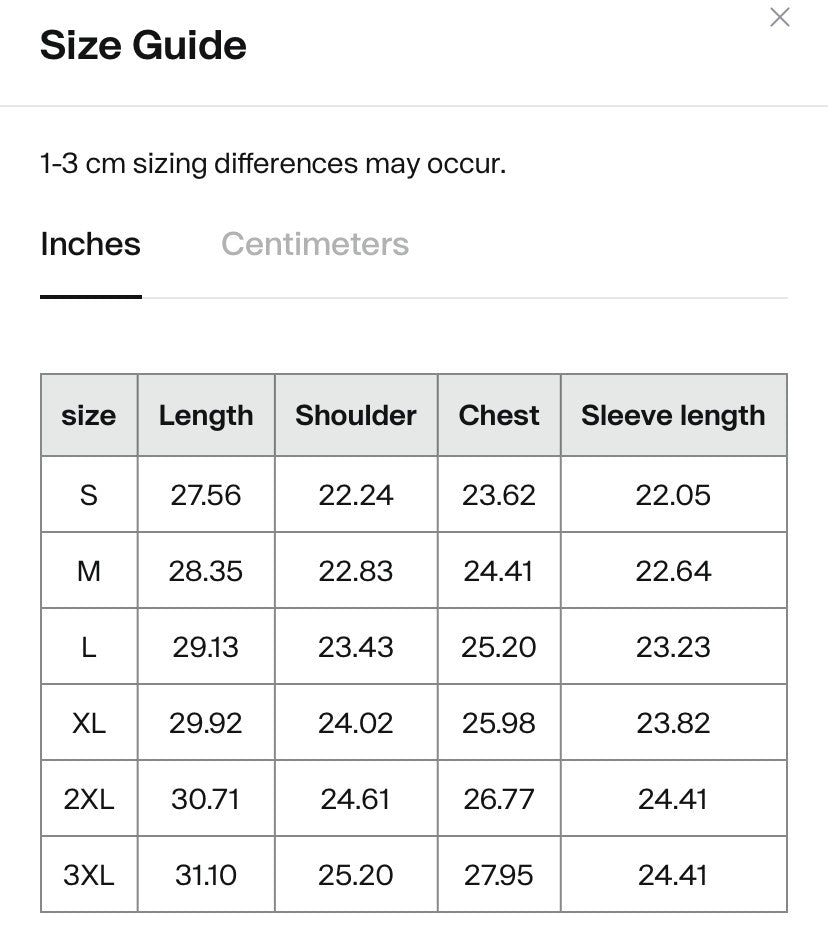Image resolution: width=828 pixels, height=951 pixels.
Task: Click the Chest column header
Action: tap(499, 416)
